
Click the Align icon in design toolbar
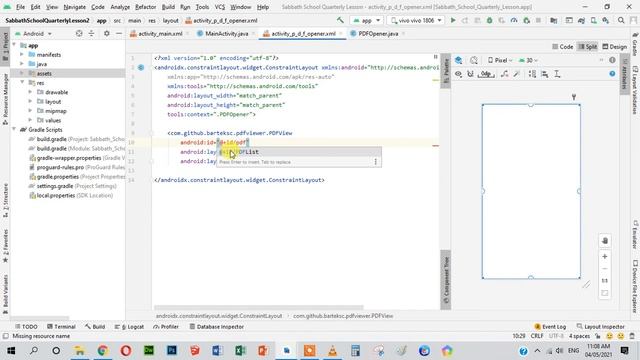click(544, 74)
